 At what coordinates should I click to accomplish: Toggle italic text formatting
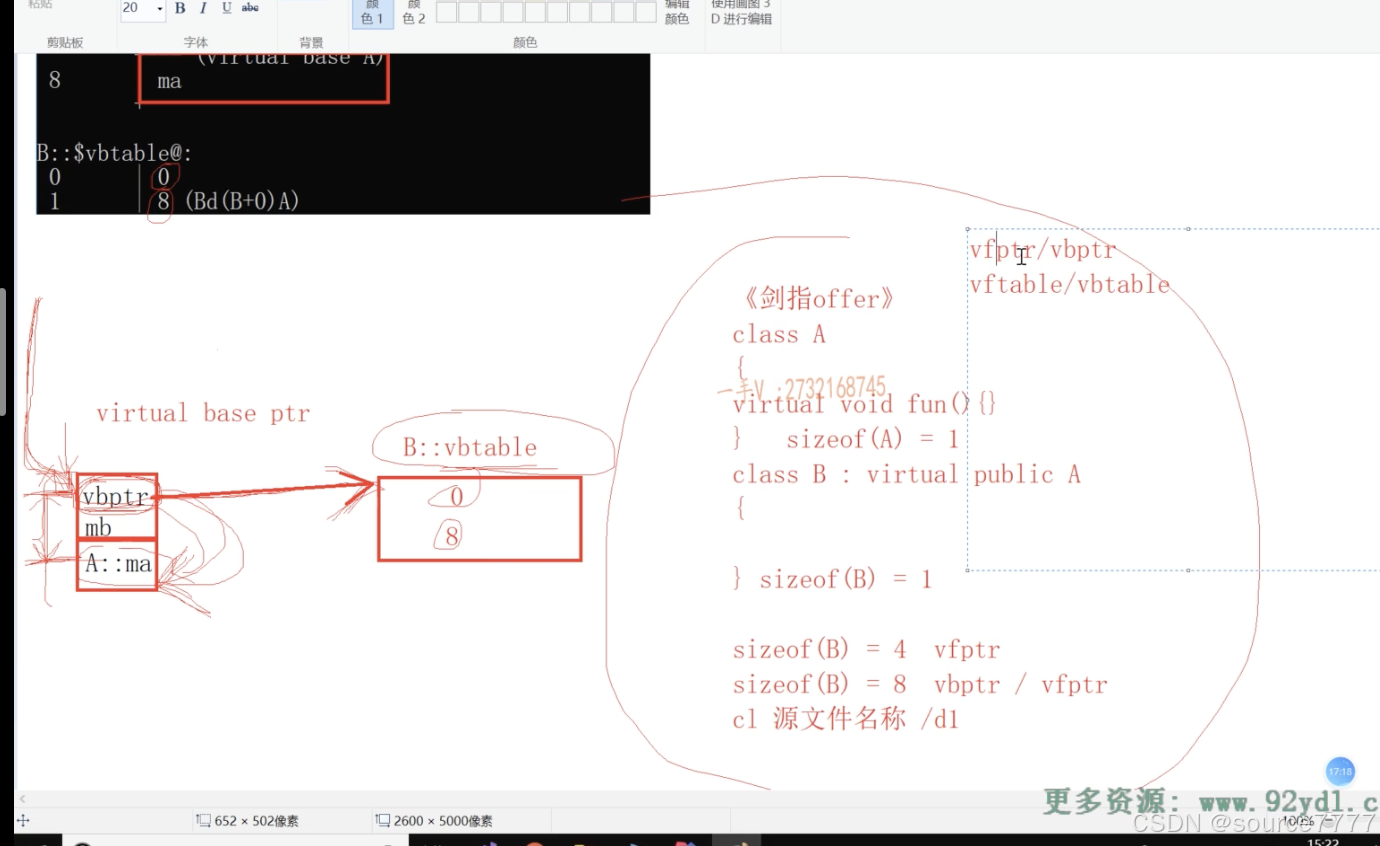pyautogui.click(x=203, y=8)
